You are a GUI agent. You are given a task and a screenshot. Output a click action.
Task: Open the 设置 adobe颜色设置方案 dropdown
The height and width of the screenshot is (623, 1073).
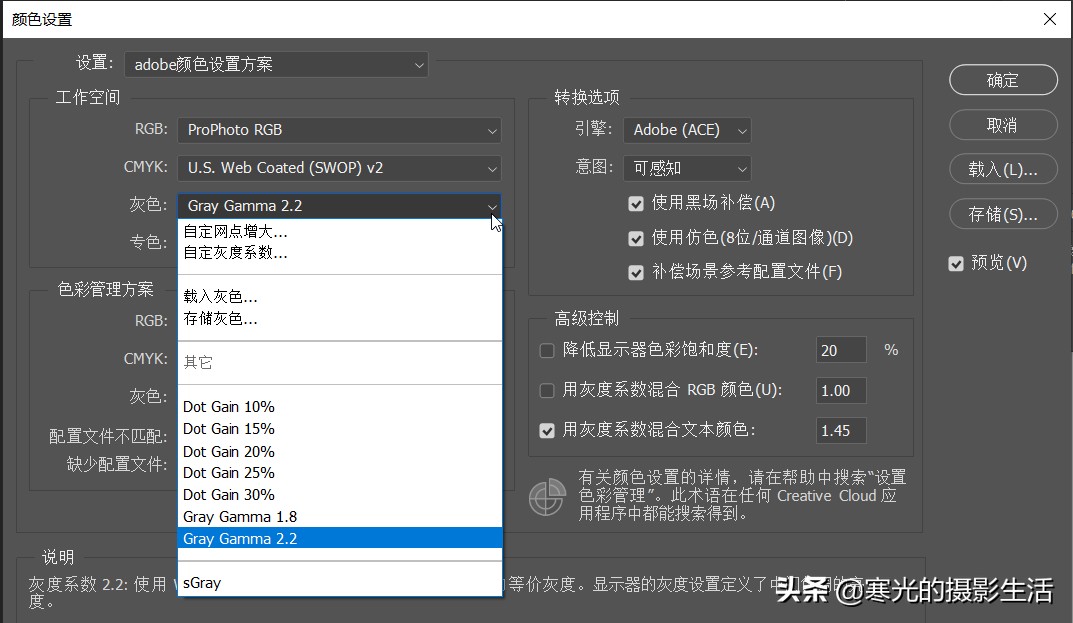(x=276, y=64)
